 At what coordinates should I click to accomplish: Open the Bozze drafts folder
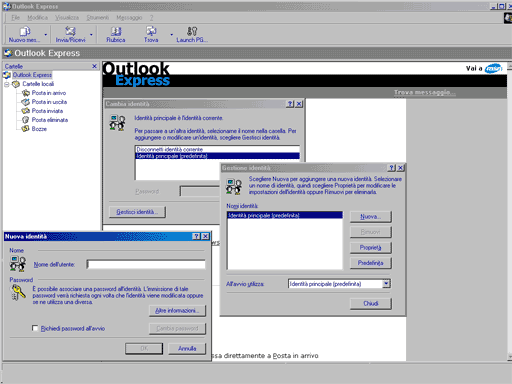point(34,129)
